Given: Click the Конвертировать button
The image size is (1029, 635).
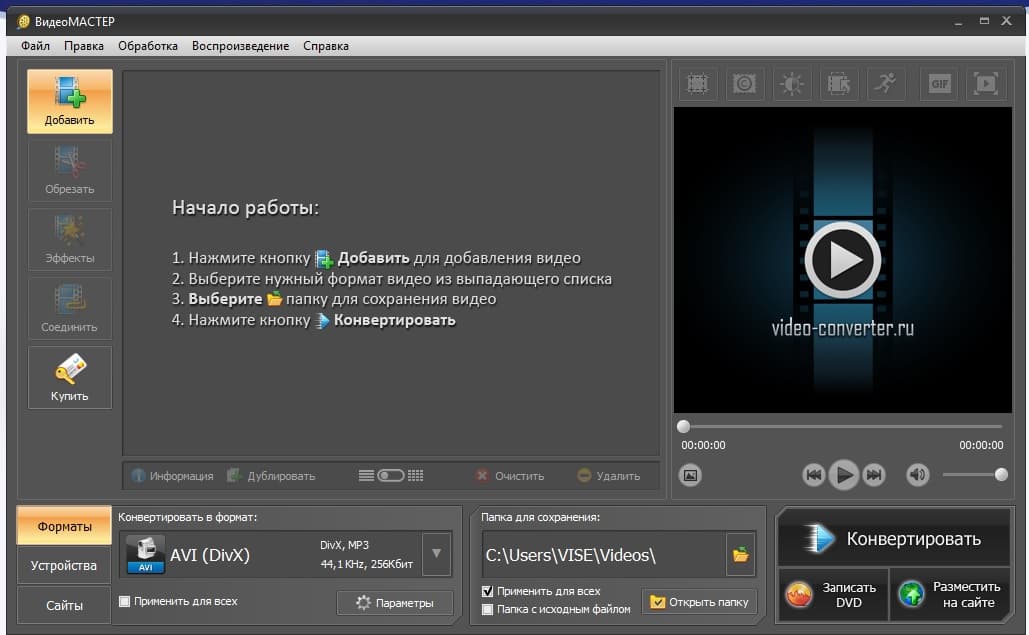Looking at the screenshot, I should (x=894, y=539).
